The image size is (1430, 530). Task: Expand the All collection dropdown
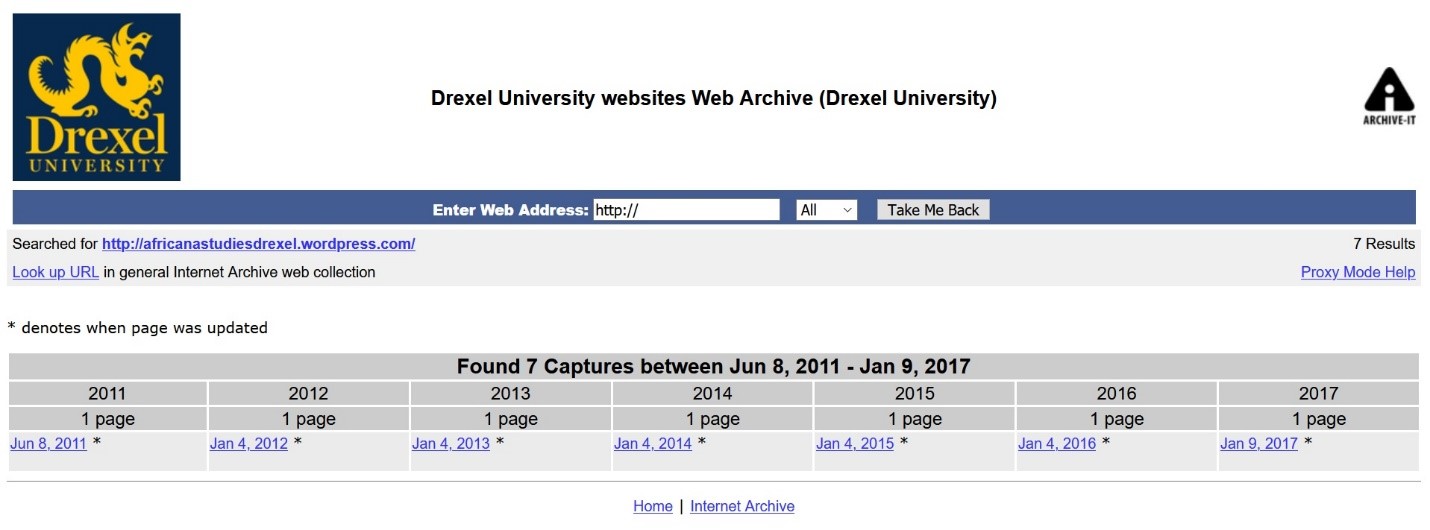pos(826,210)
